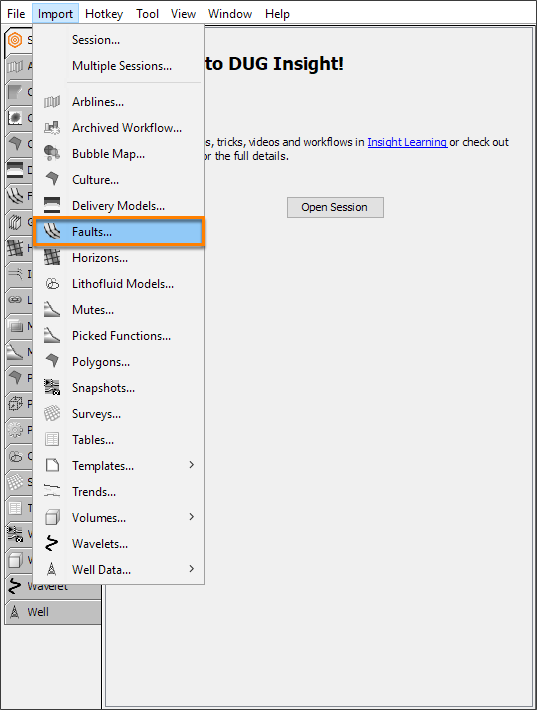Image resolution: width=537 pixels, height=710 pixels.
Task: Expand the Volumes submenu arrow
Action: [x=192, y=517]
